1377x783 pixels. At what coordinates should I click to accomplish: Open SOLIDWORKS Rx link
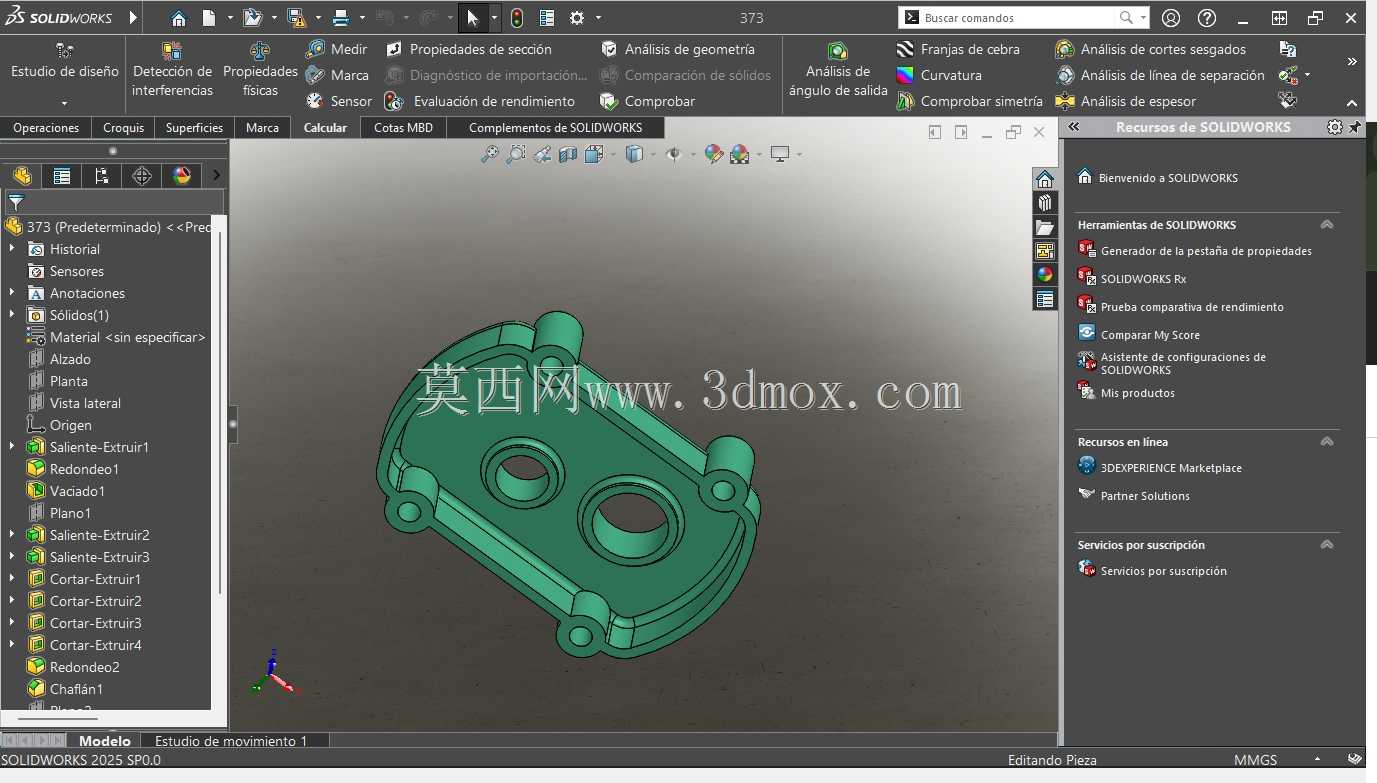click(1143, 279)
